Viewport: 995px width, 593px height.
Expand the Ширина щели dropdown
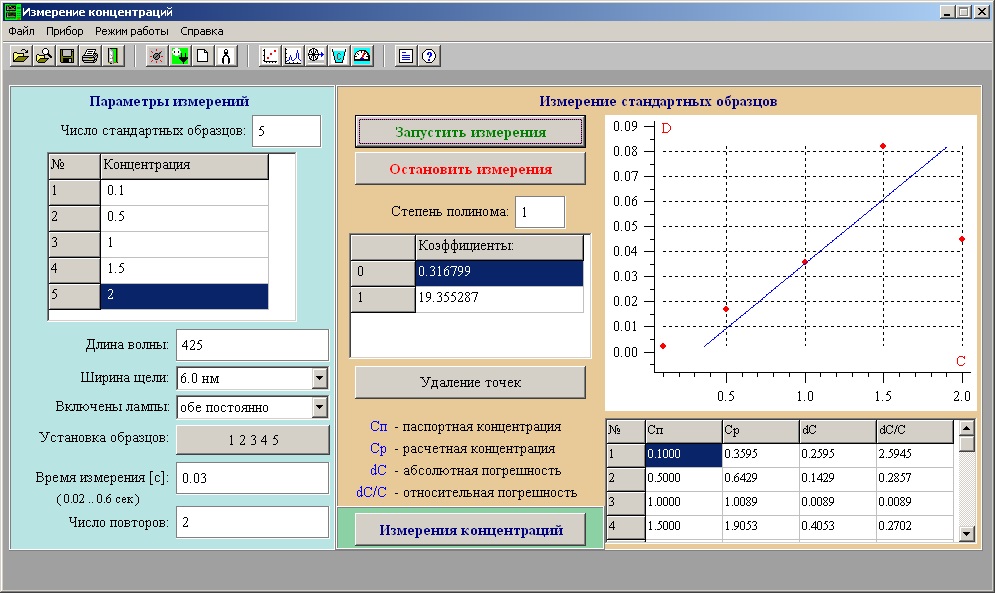tap(320, 378)
